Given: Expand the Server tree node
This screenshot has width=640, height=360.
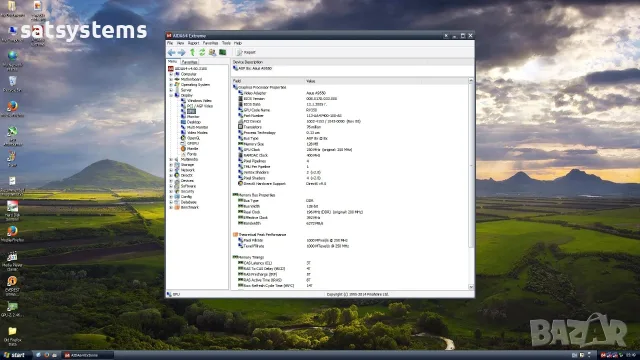Looking at the screenshot, I should [x=171, y=90].
